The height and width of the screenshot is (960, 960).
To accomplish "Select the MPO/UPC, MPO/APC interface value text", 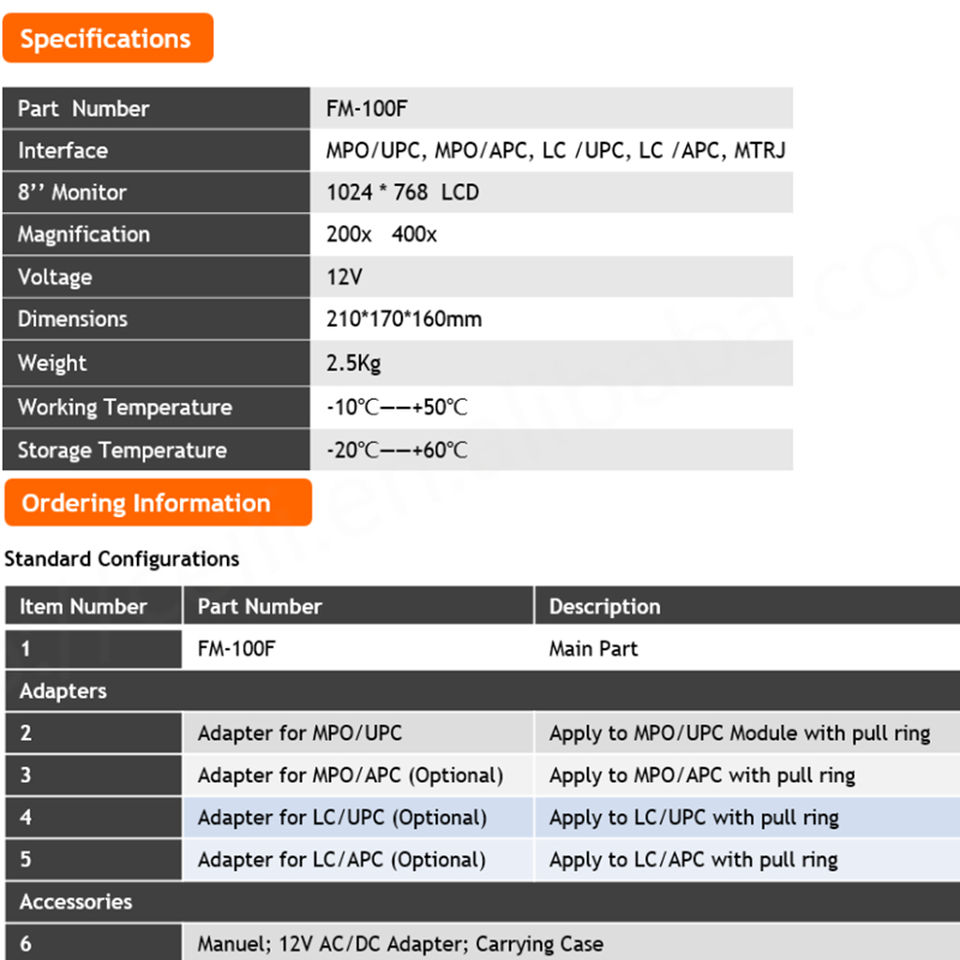I will [x=555, y=150].
